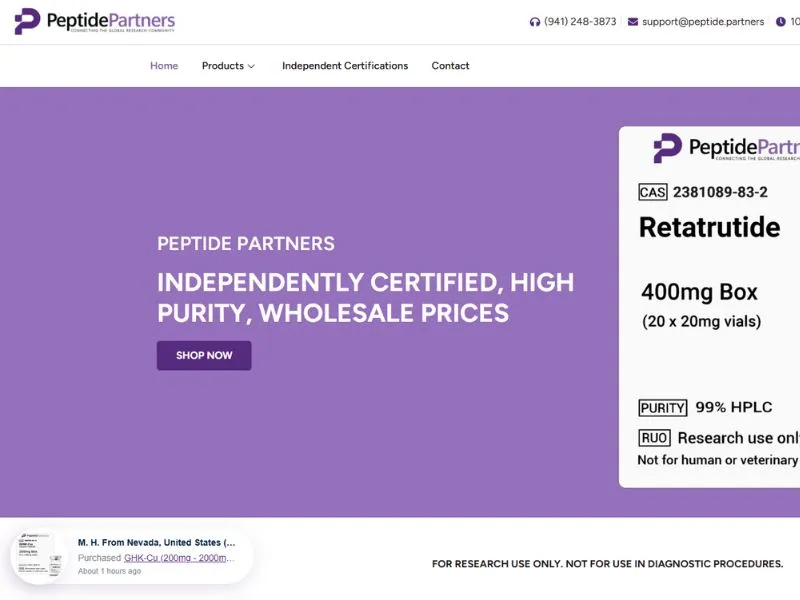
Task: Click the Peptide Partners logo icon
Action: (27, 21)
